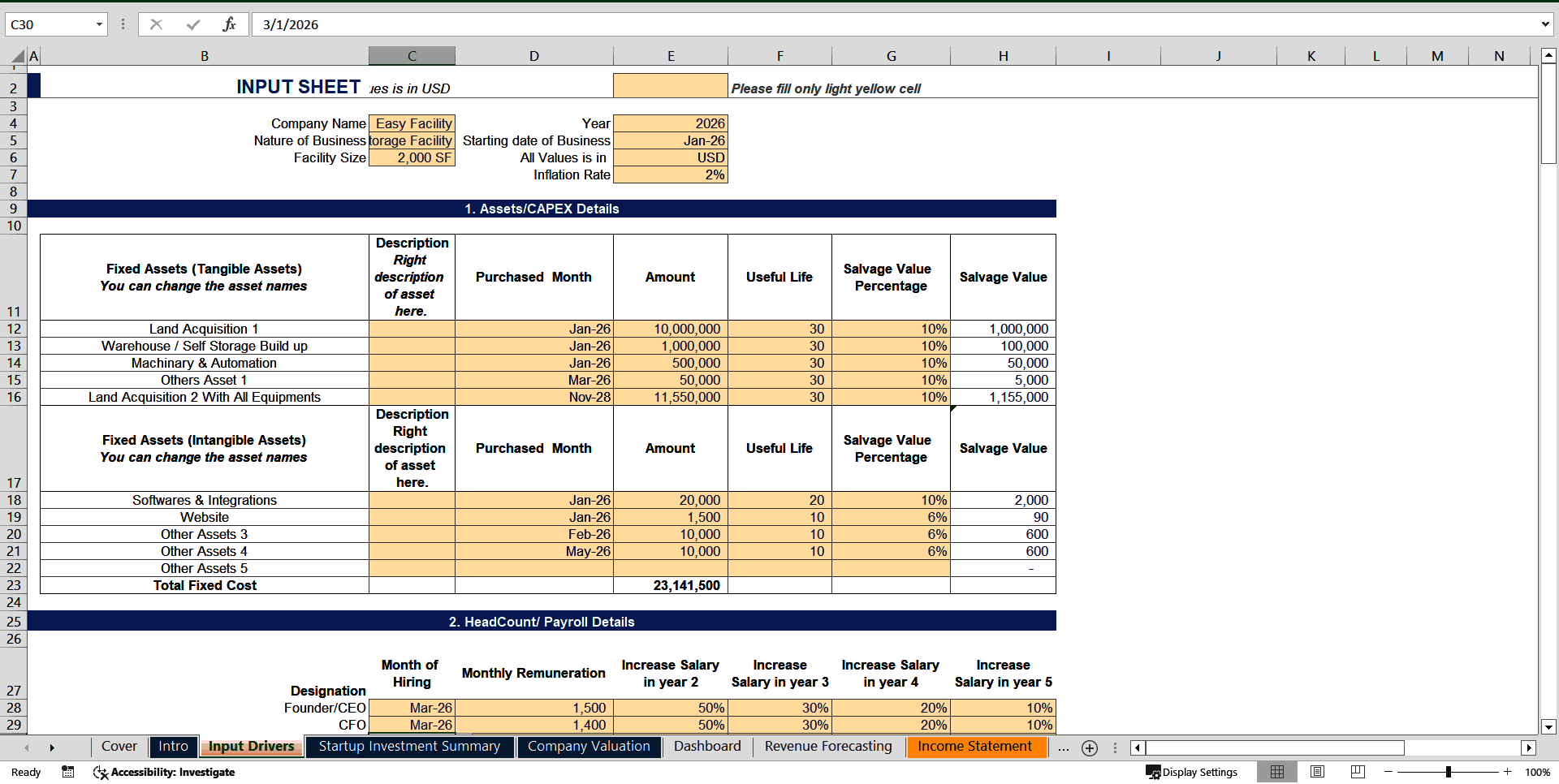
Task: Select column H header
Action: [1004, 56]
